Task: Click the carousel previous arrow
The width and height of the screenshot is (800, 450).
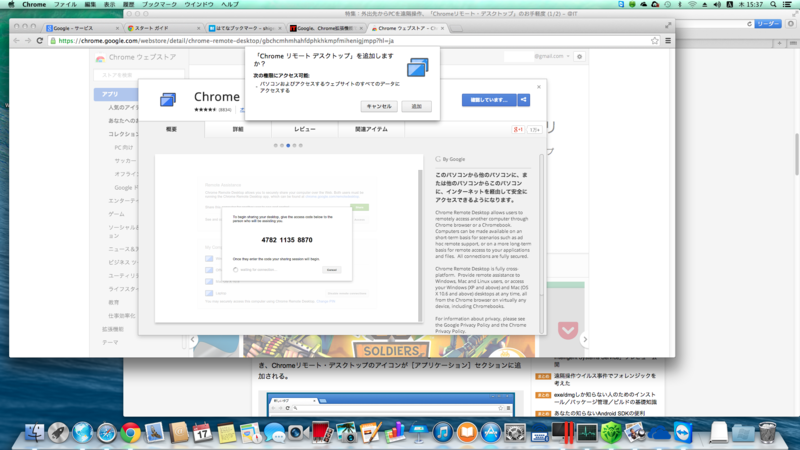Action: (193, 339)
